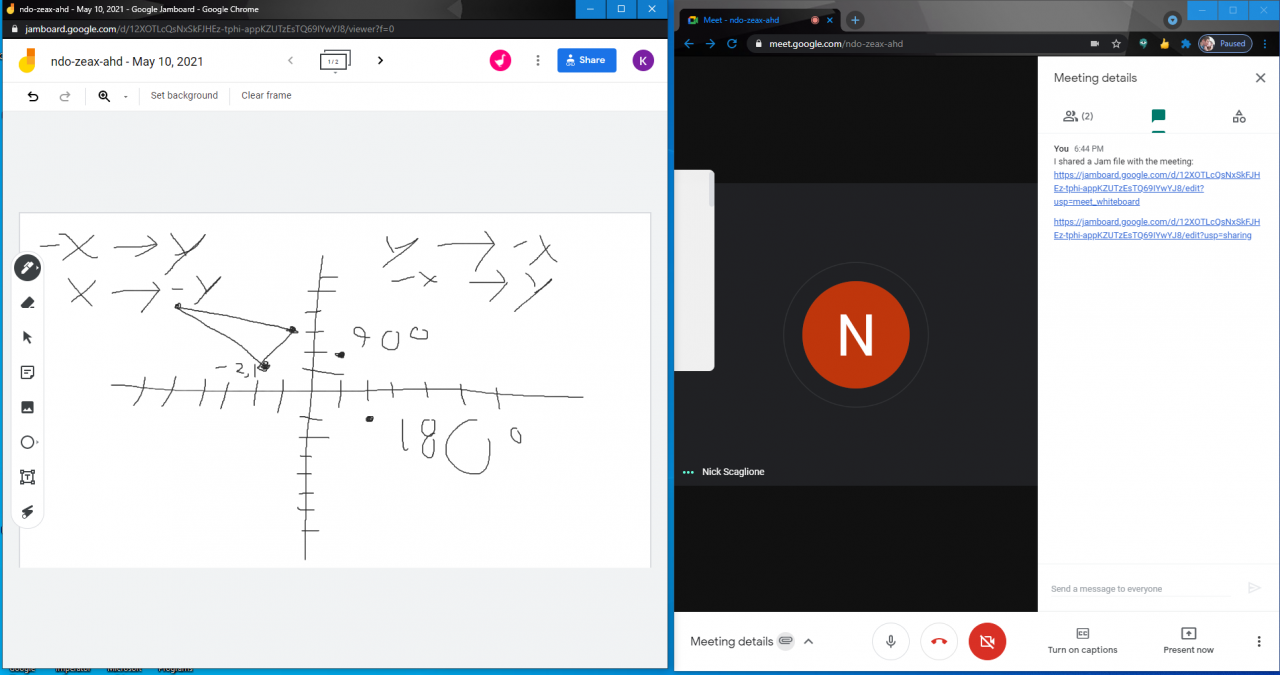
Task: Click the Jamboard logo icon
Action: coord(27,61)
